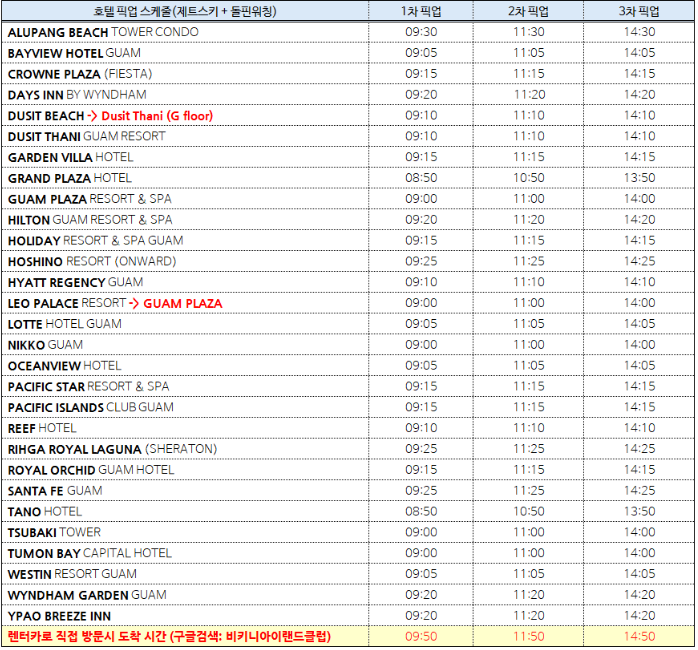Image resolution: width=698 pixels, height=650 pixels.
Task: Select the 1차 픽업 column header
Action: click(x=421, y=11)
